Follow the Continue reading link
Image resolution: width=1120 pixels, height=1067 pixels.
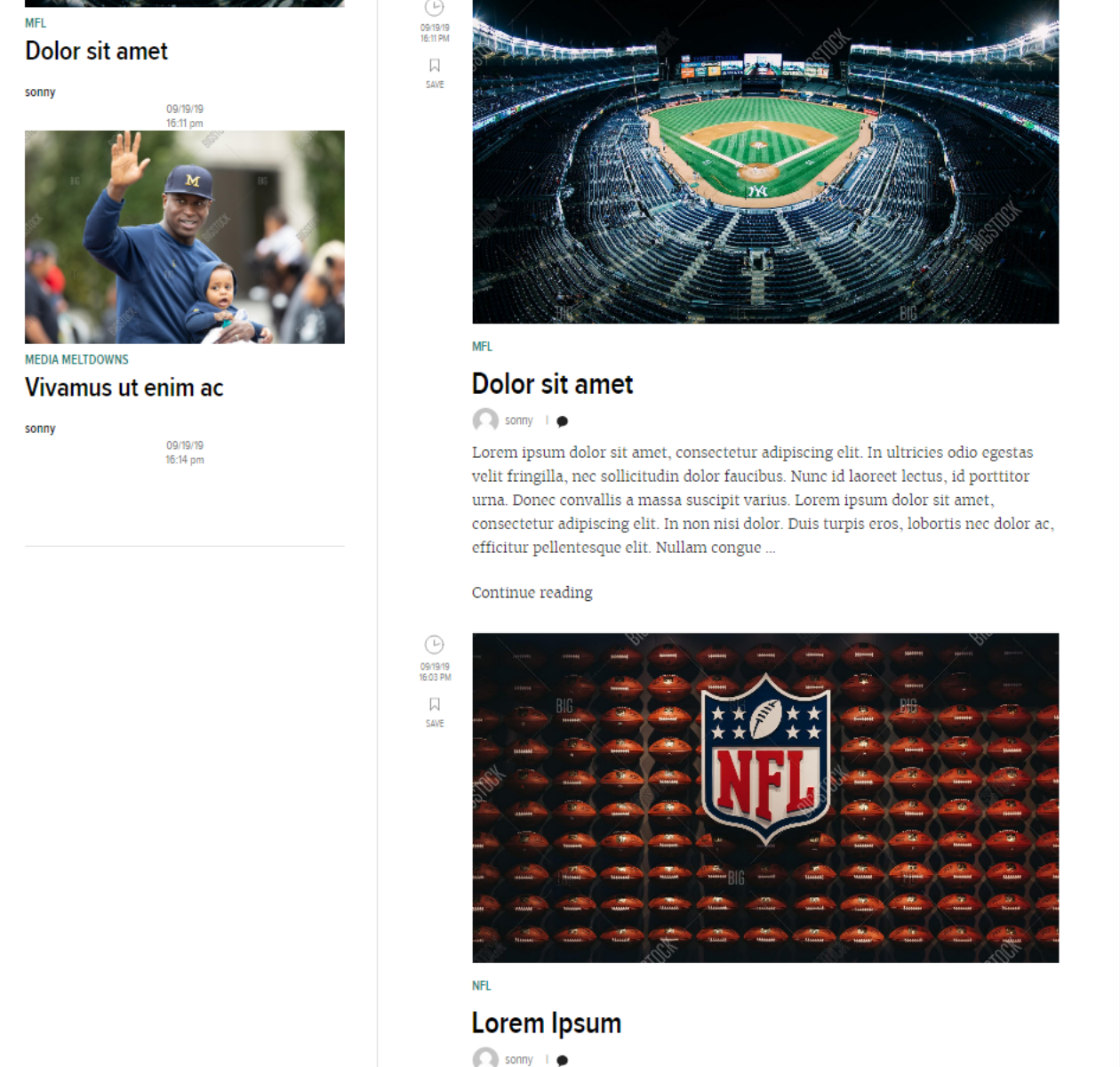[x=532, y=592]
